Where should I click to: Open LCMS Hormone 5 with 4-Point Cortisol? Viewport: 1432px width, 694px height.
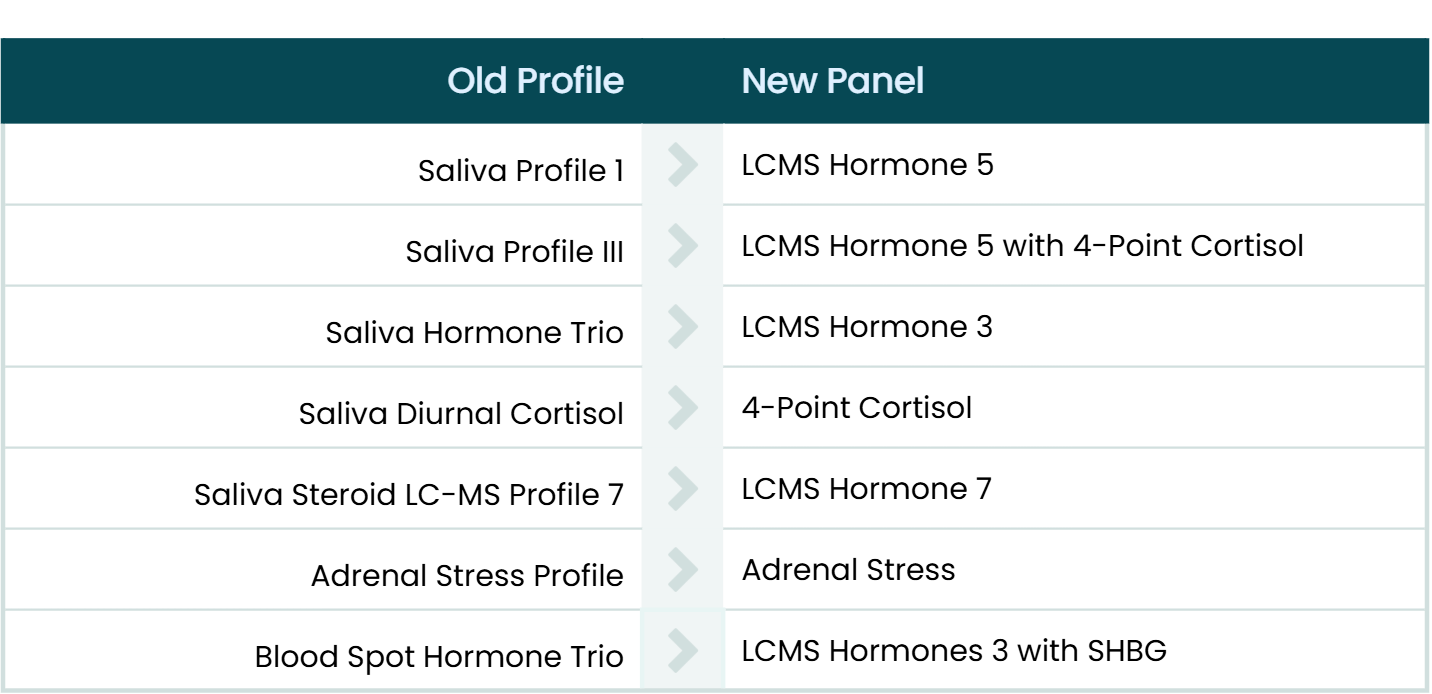[1022, 246]
